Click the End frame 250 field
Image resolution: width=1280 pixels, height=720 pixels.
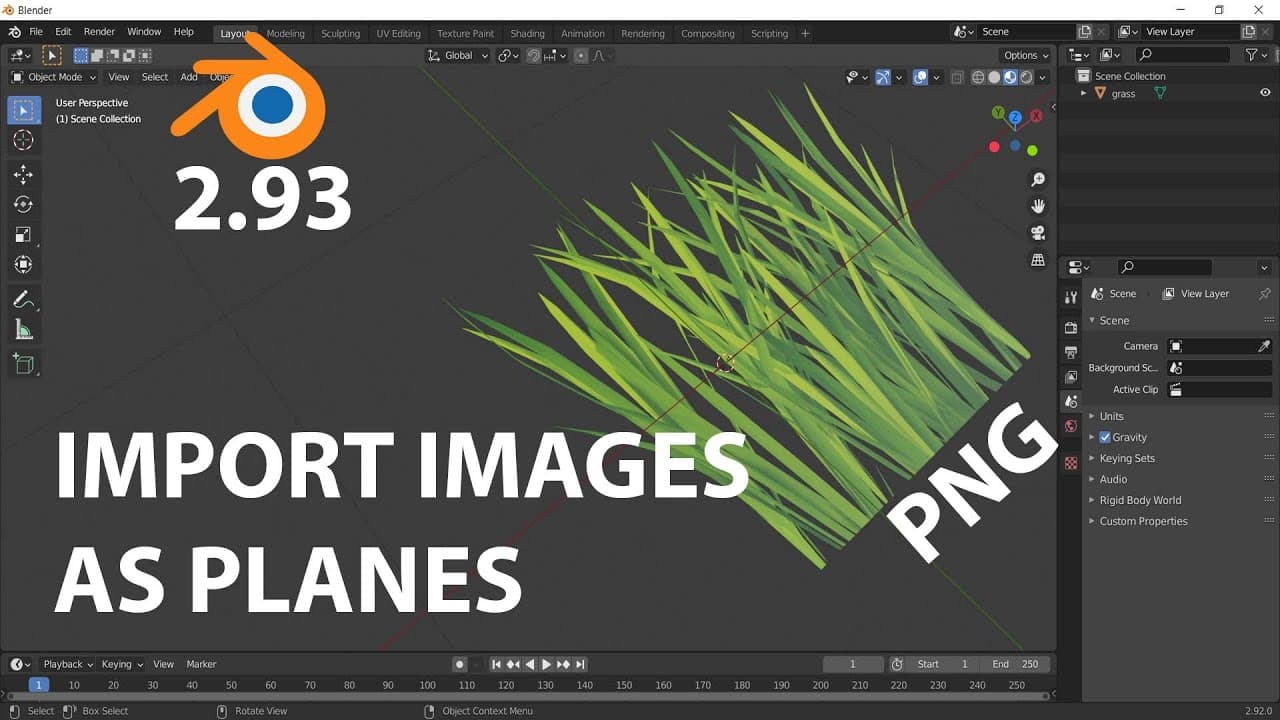pyautogui.click(x=1017, y=664)
